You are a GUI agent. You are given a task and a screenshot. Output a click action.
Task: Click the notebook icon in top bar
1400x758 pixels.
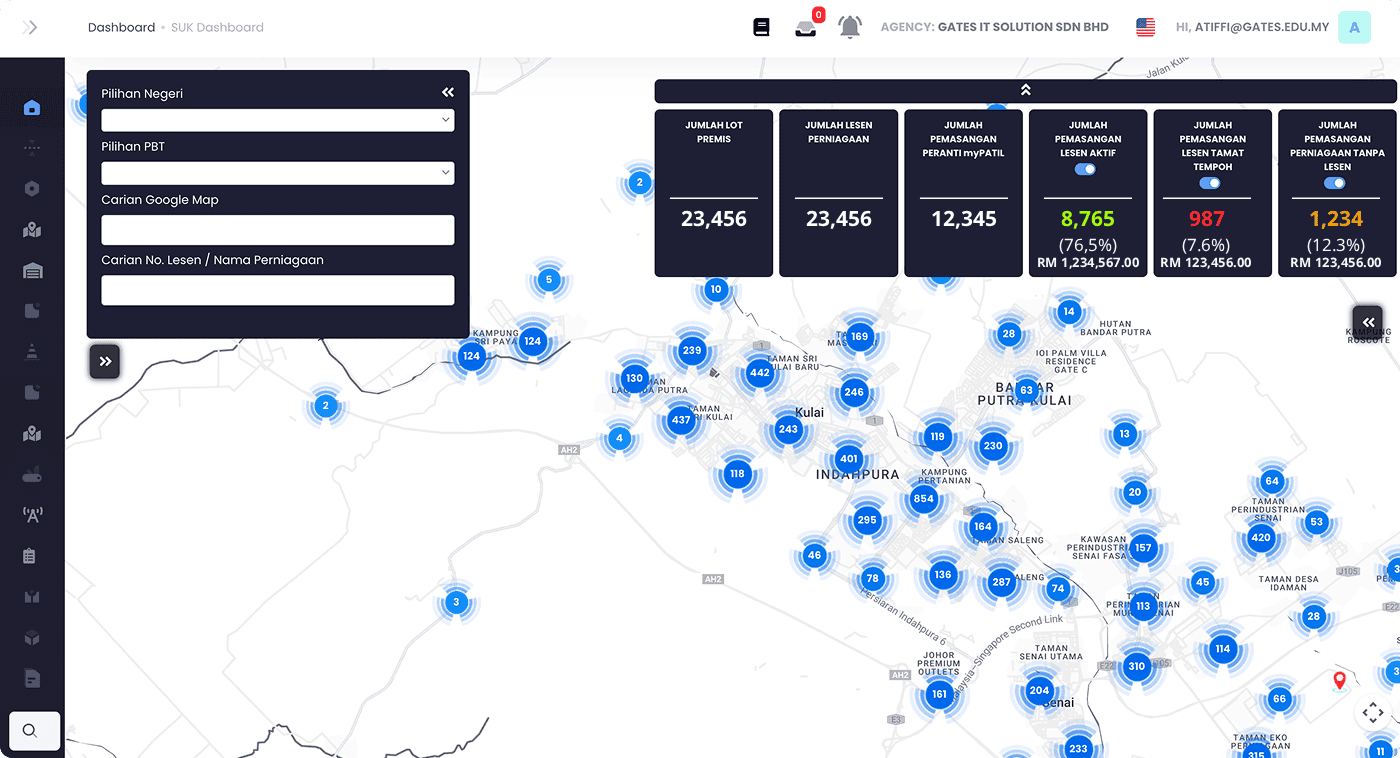coord(761,26)
